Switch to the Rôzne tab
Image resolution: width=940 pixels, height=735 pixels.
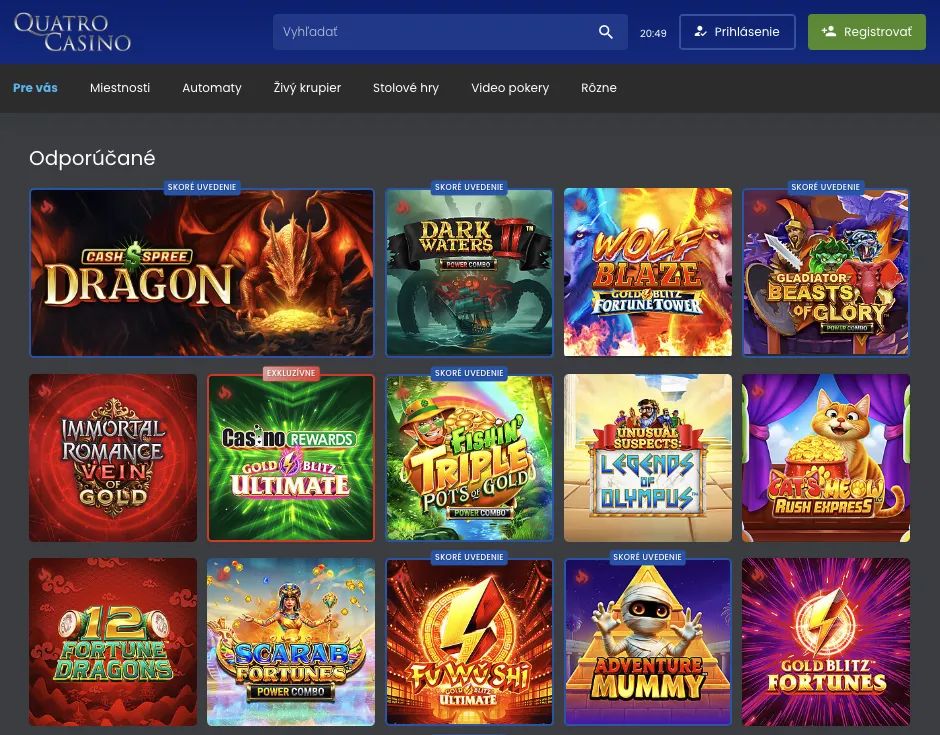[598, 88]
